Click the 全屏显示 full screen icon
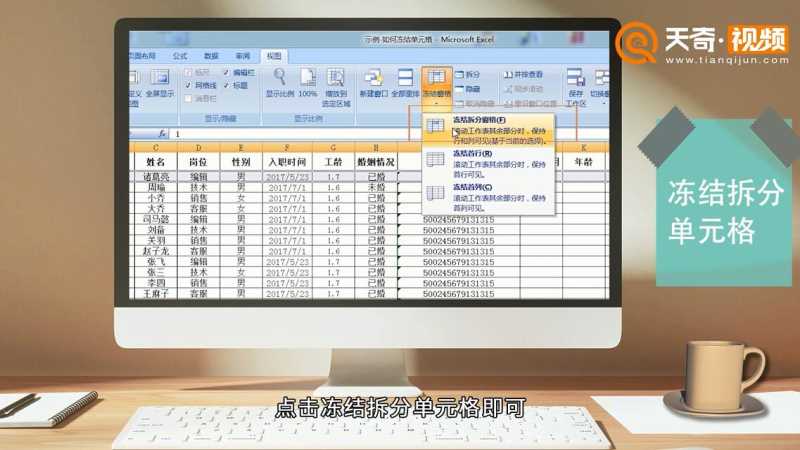The image size is (800, 450). (x=160, y=78)
